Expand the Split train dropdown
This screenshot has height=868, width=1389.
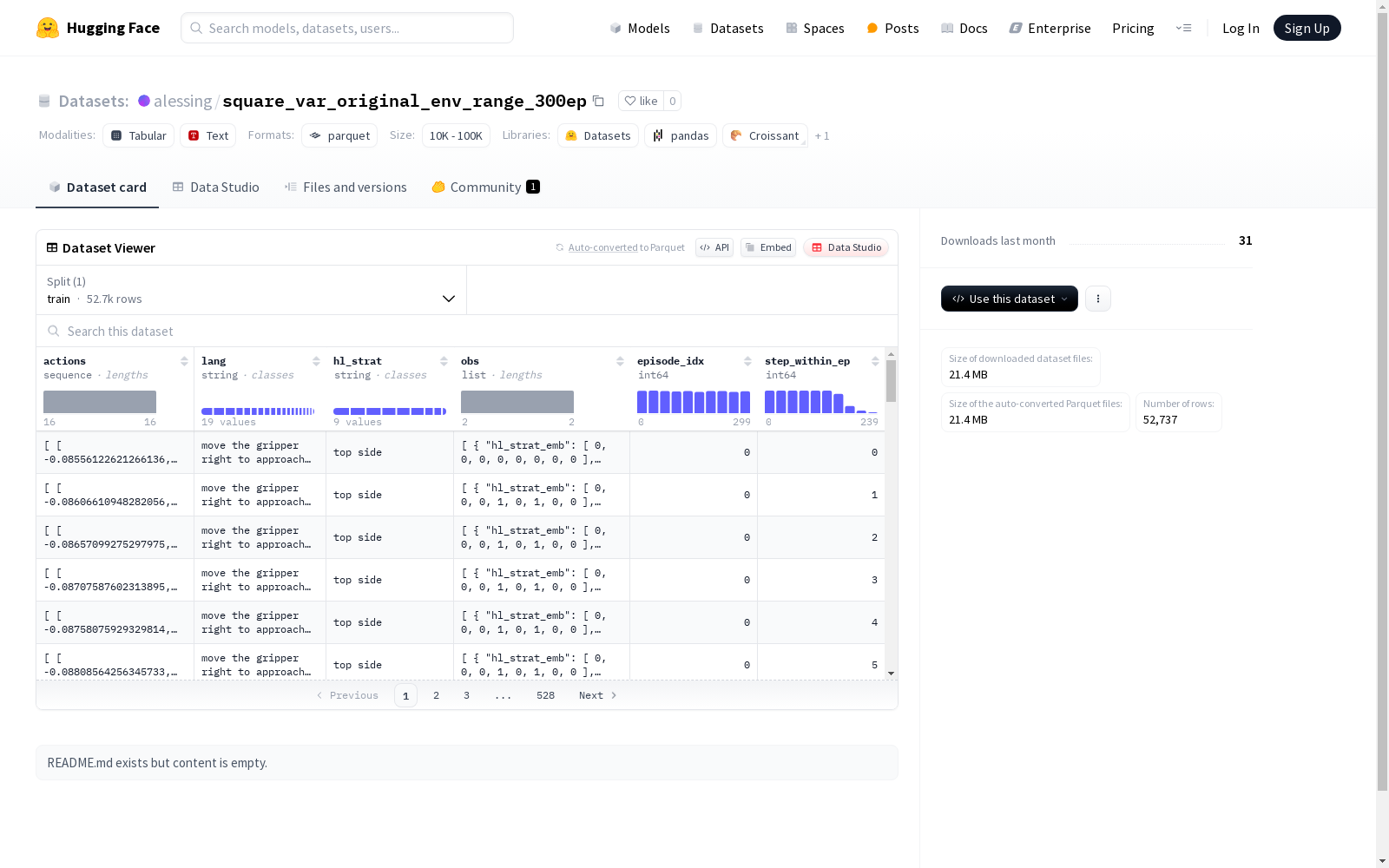pyautogui.click(x=251, y=290)
